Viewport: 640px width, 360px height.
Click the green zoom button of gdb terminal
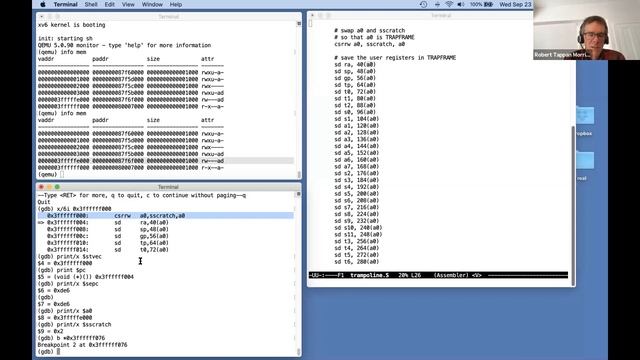coord(57,187)
